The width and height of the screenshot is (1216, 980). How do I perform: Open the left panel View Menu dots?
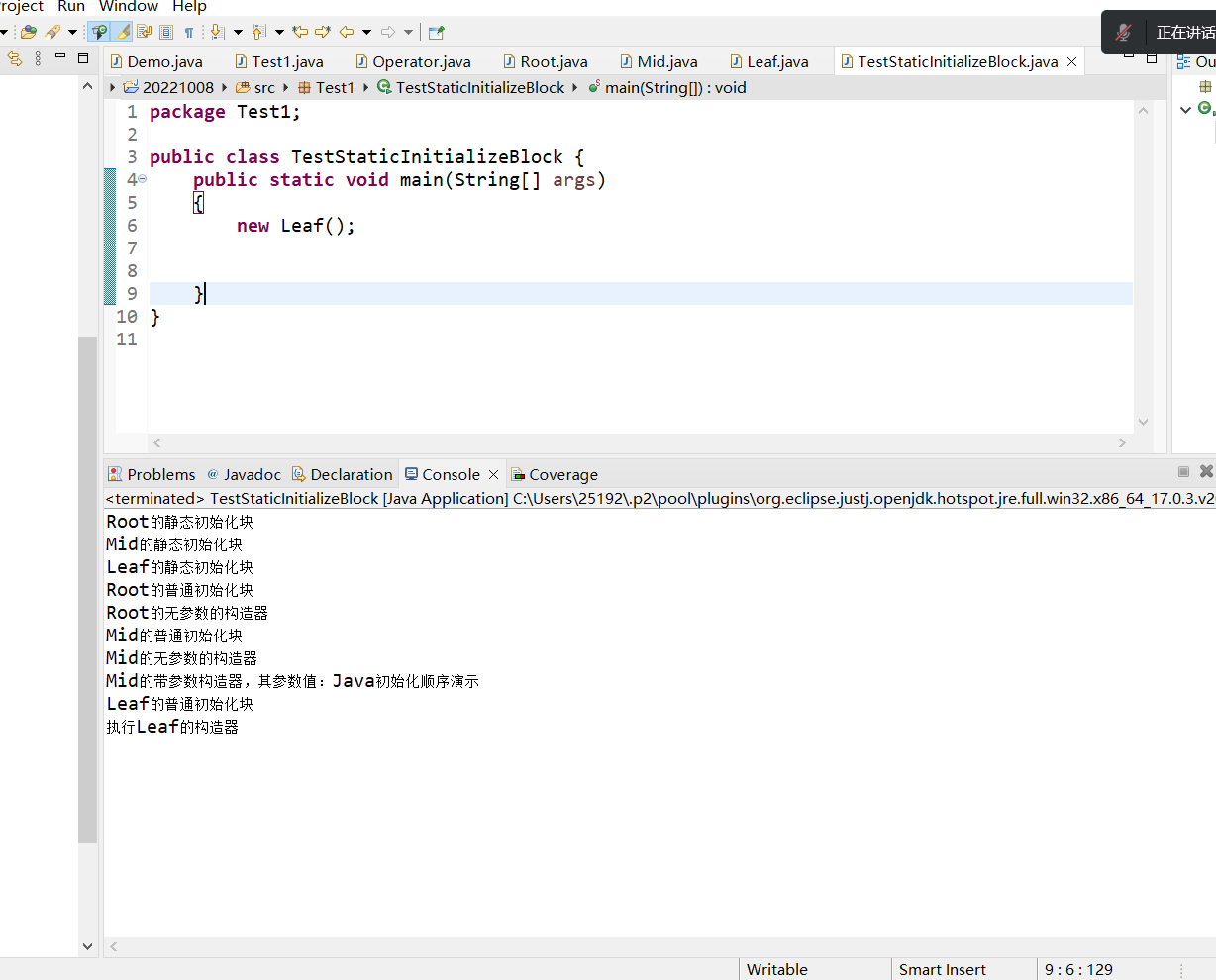(38, 58)
